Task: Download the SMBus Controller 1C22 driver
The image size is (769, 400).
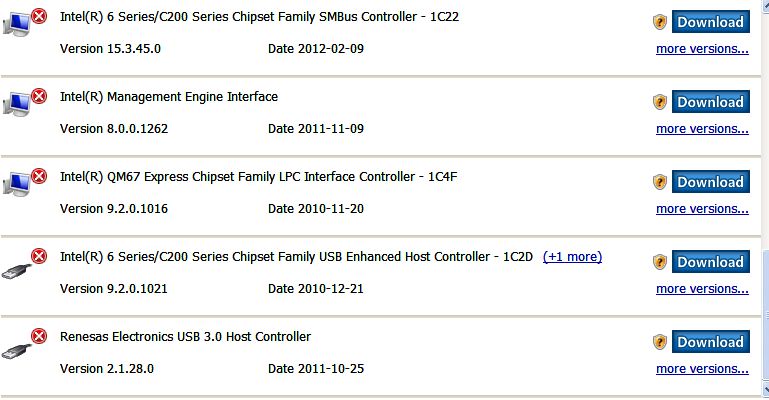Action: click(711, 22)
